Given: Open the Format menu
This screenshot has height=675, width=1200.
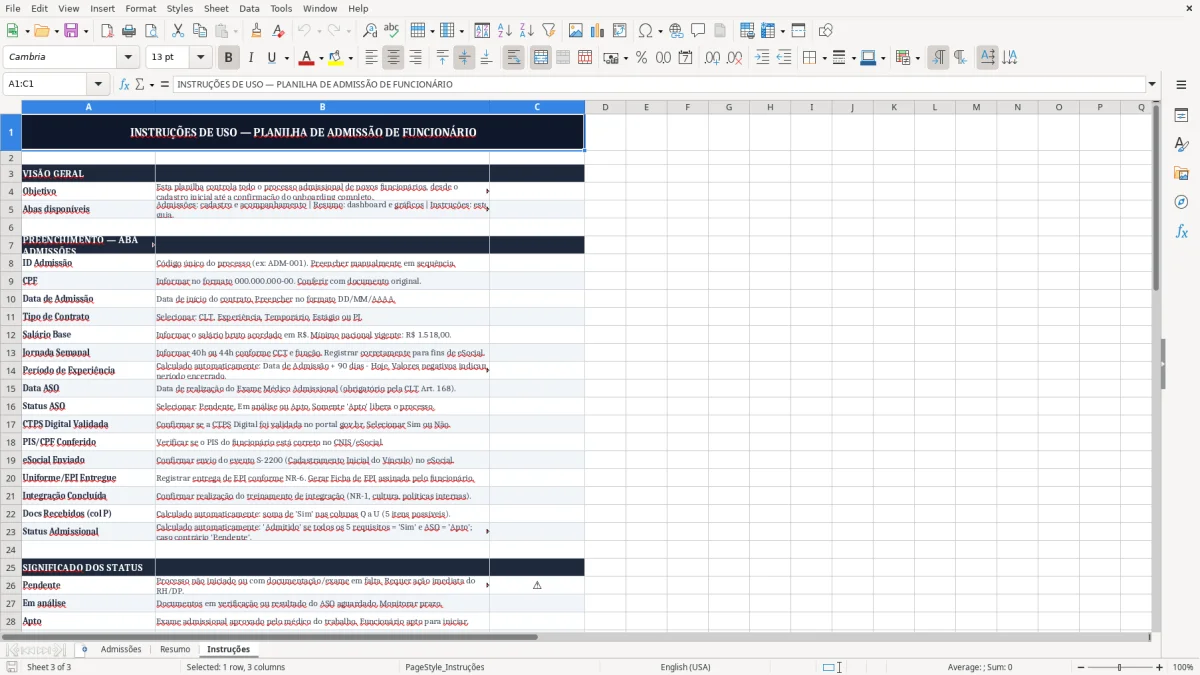Looking at the screenshot, I should point(140,8).
